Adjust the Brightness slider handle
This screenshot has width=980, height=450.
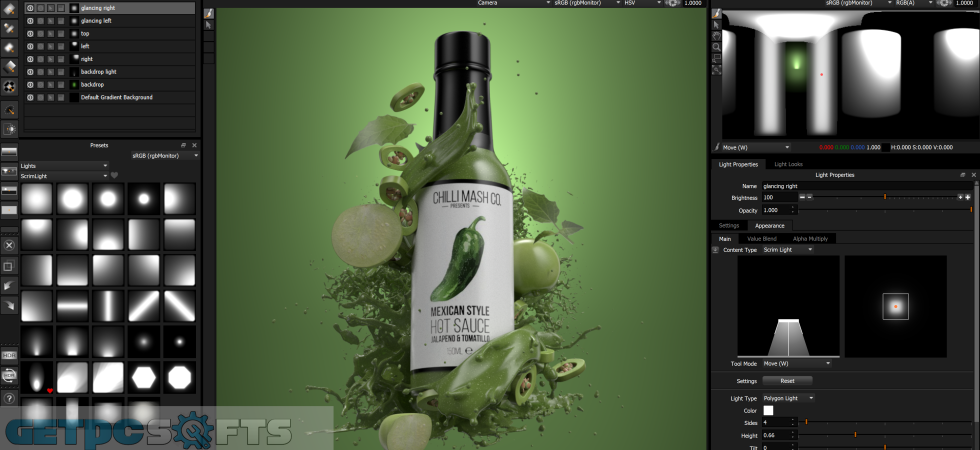tap(884, 198)
